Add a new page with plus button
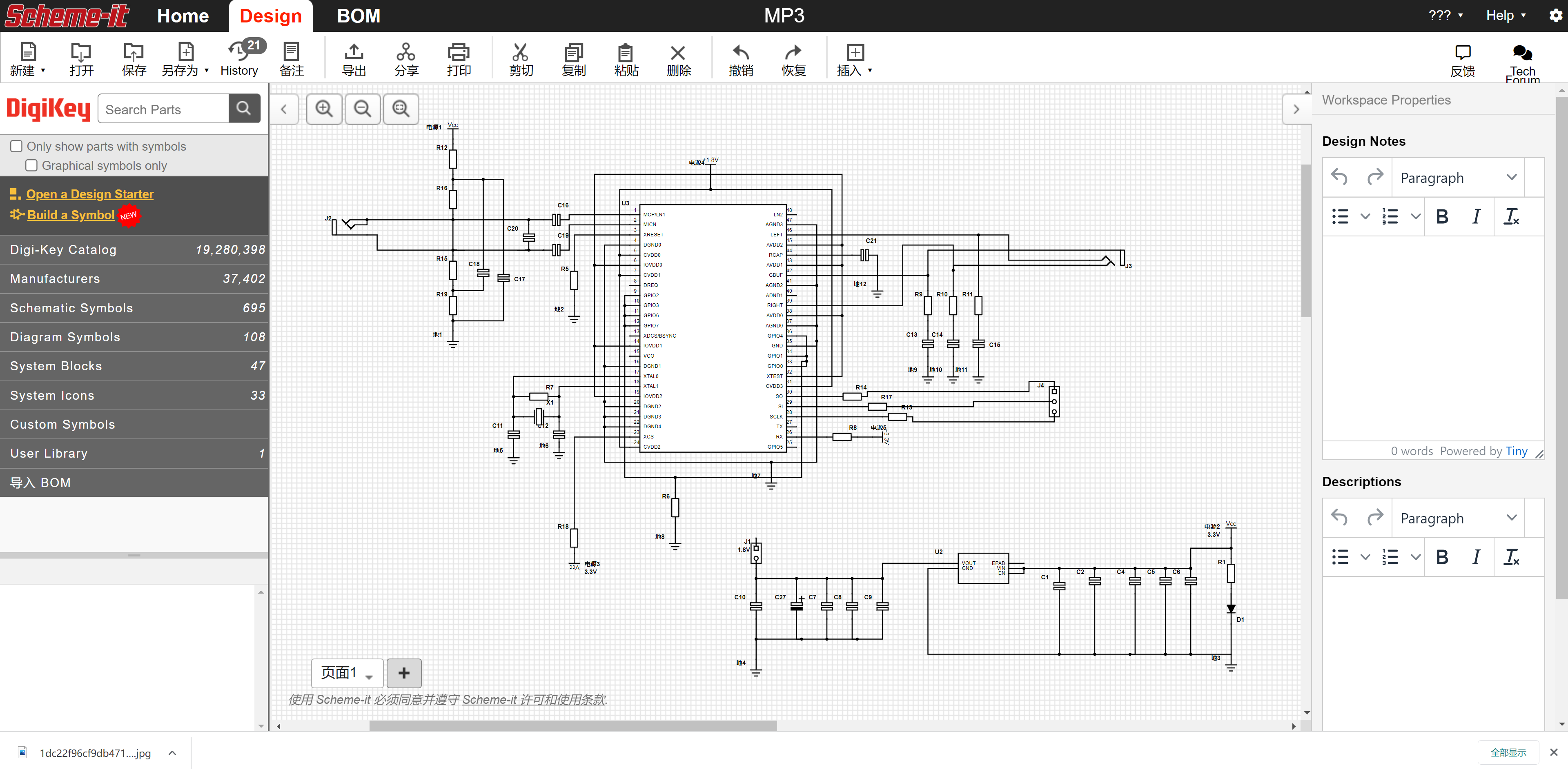This screenshot has width=1568, height=772. (404, 673)
